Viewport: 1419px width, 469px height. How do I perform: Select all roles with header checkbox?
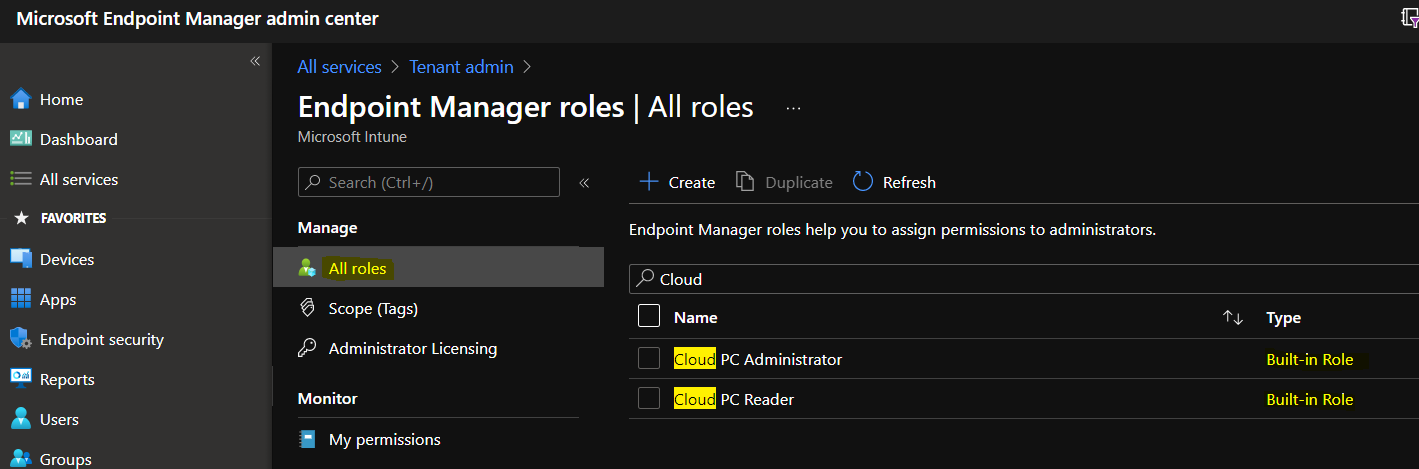tap(649, 317)
